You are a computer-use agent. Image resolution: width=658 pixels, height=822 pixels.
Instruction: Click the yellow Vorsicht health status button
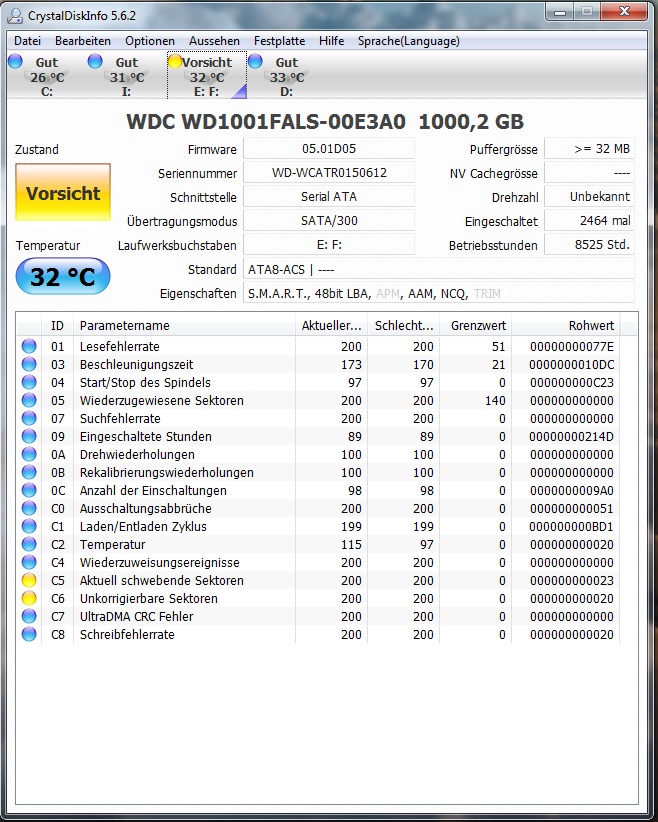63,192
